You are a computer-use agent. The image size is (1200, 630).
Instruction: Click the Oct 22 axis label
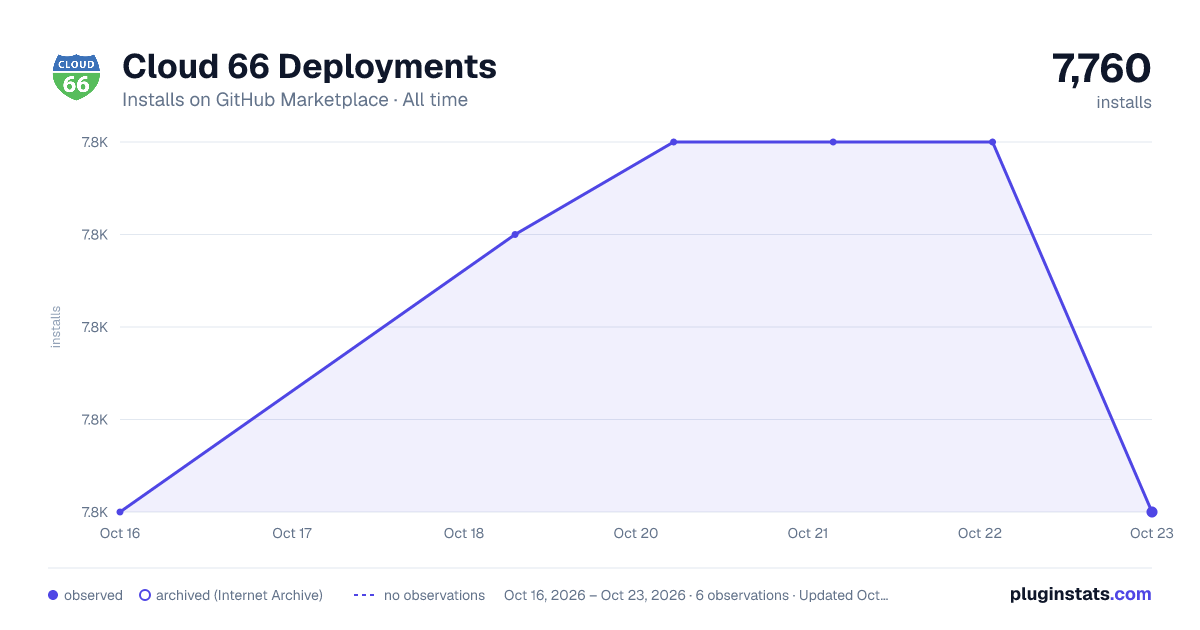[980, 533]
